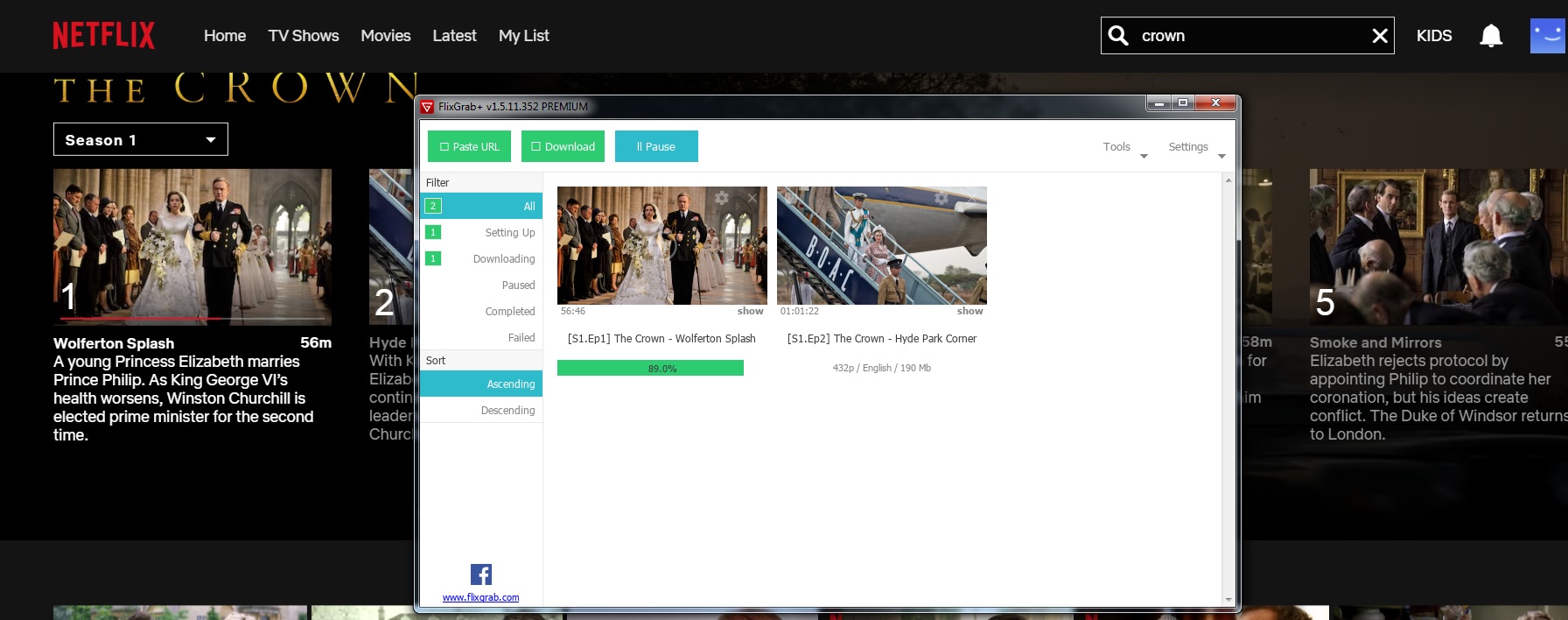Open the Netflix profile avatar menu

click(1547, 36)
